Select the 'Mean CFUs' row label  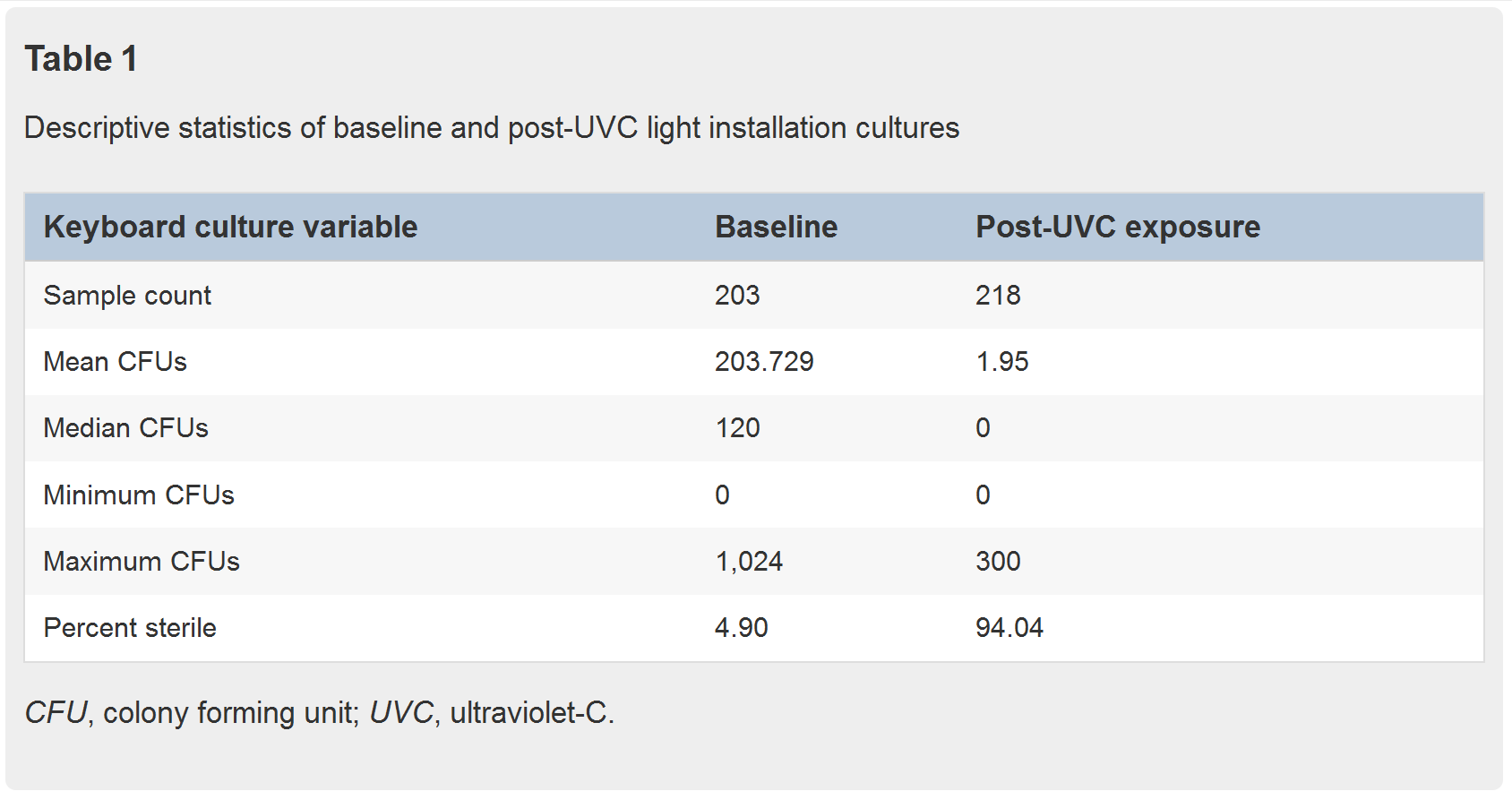[115, 362]
